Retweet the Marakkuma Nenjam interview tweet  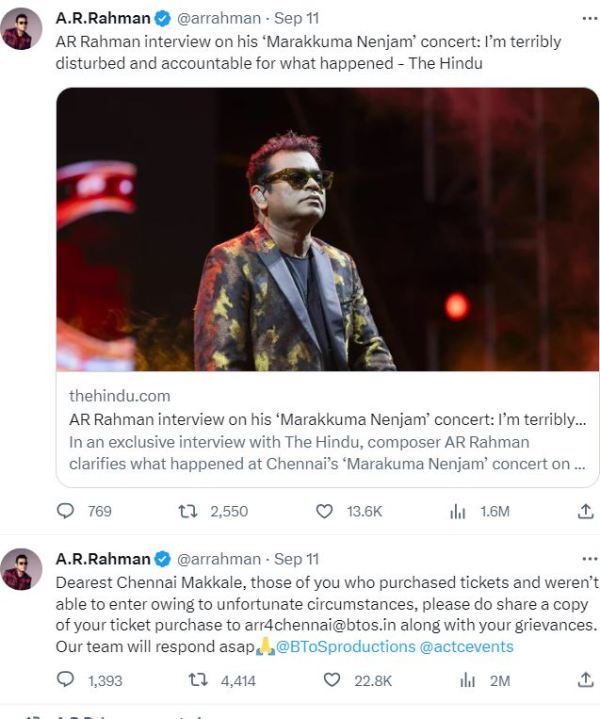(188, 511)
